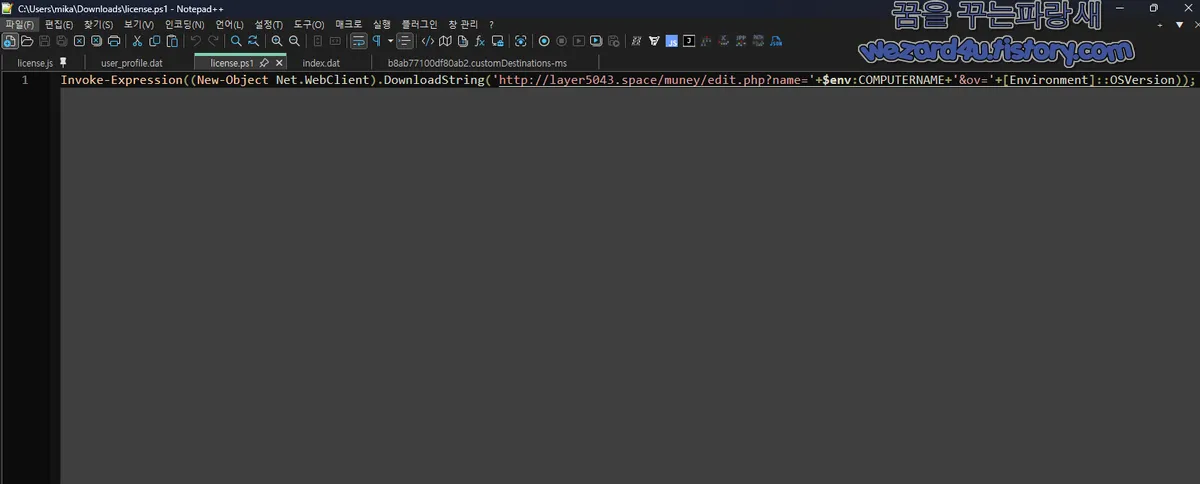Start macro recording with record icon
1200x484 pixels.
pyautogui.click(x=544, y=41)
